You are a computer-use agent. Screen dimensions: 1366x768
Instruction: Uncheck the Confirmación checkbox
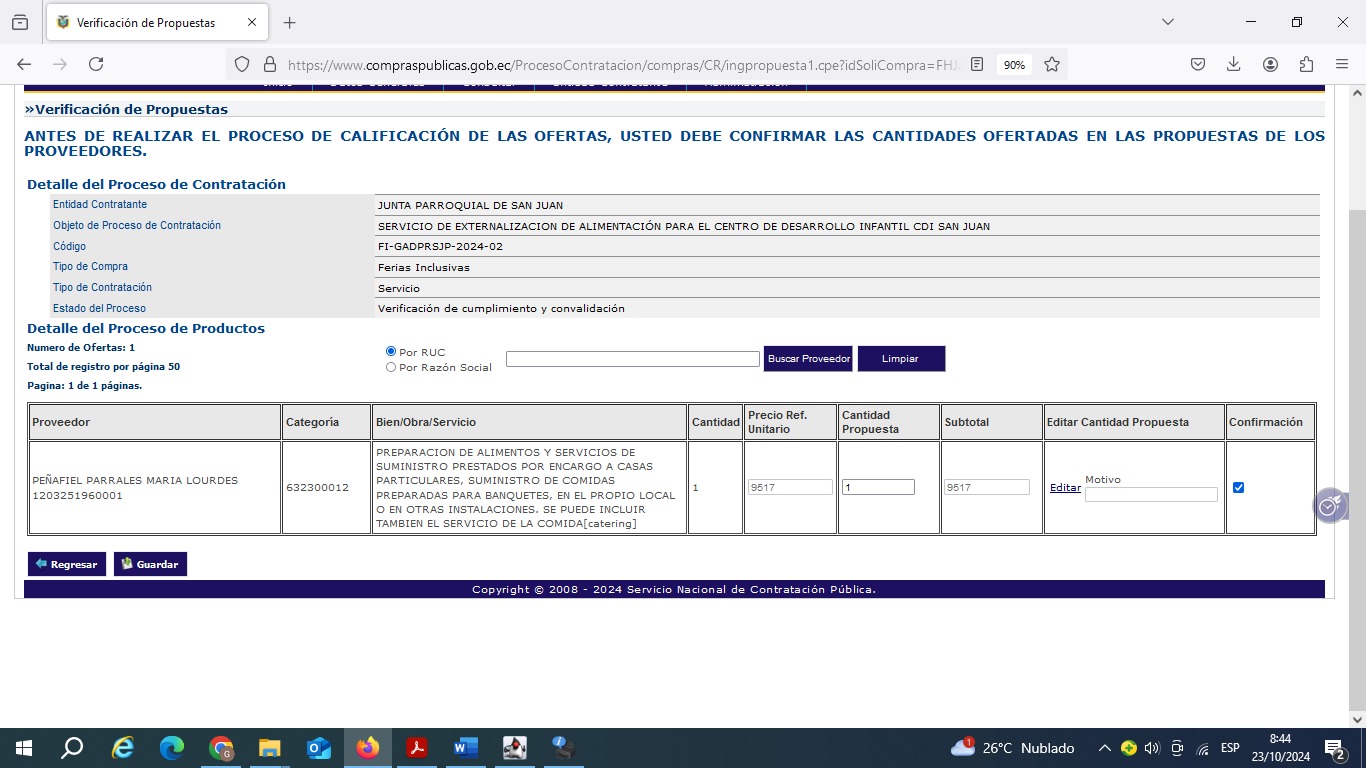pyautogui.click(x=1238, y=488)
